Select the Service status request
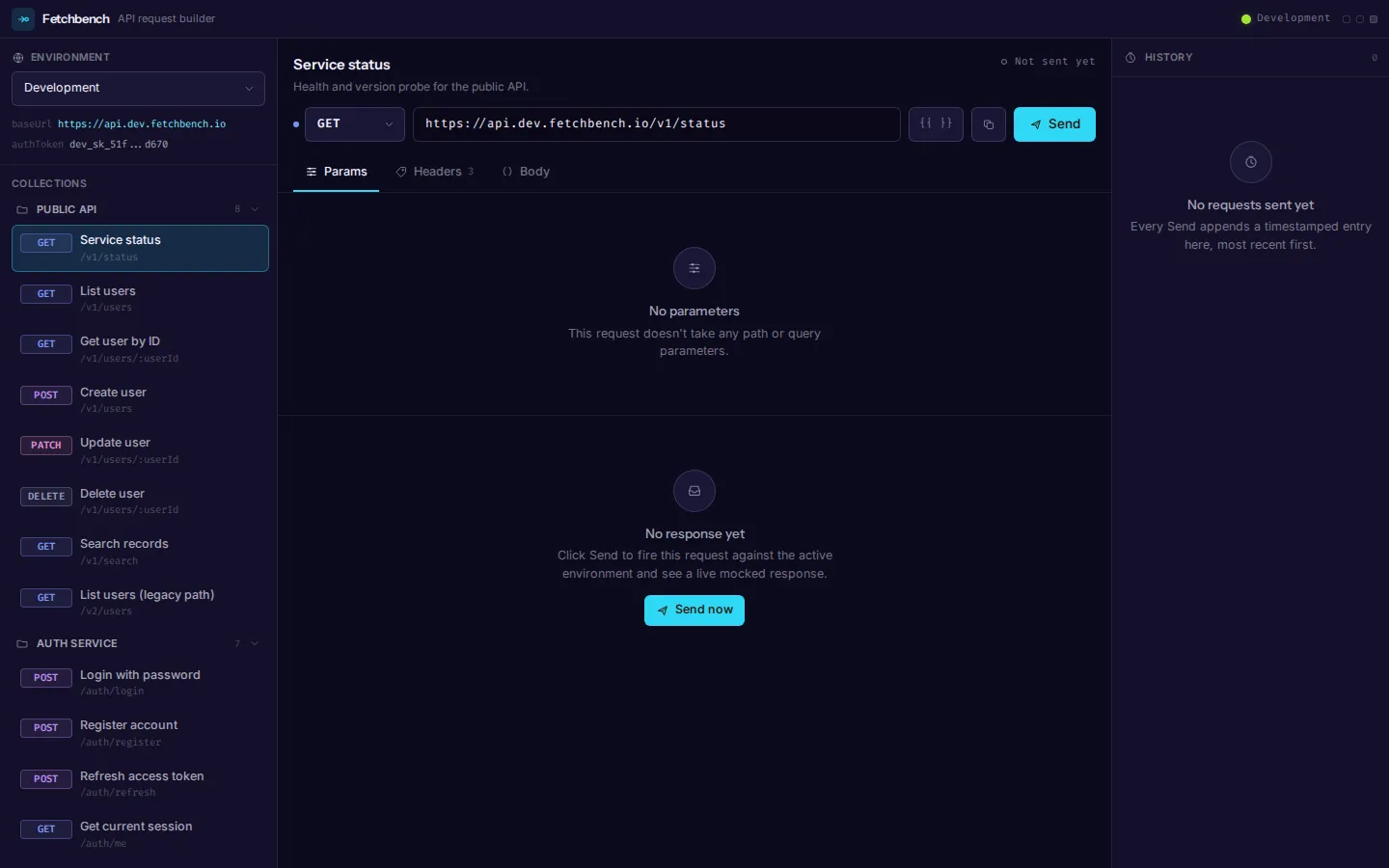This screenshot has width=1389, height=868. pyautogui.click(x=140, y=249)
